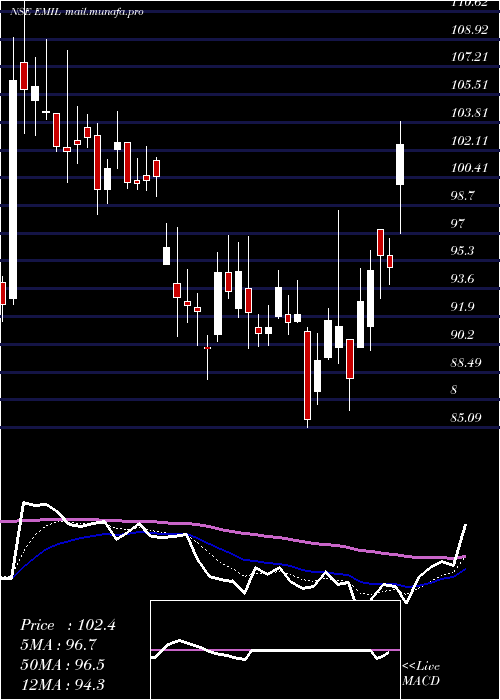Click the 108.92 price axis label
Screen dimensions: 500x700
tap(469, 30)
